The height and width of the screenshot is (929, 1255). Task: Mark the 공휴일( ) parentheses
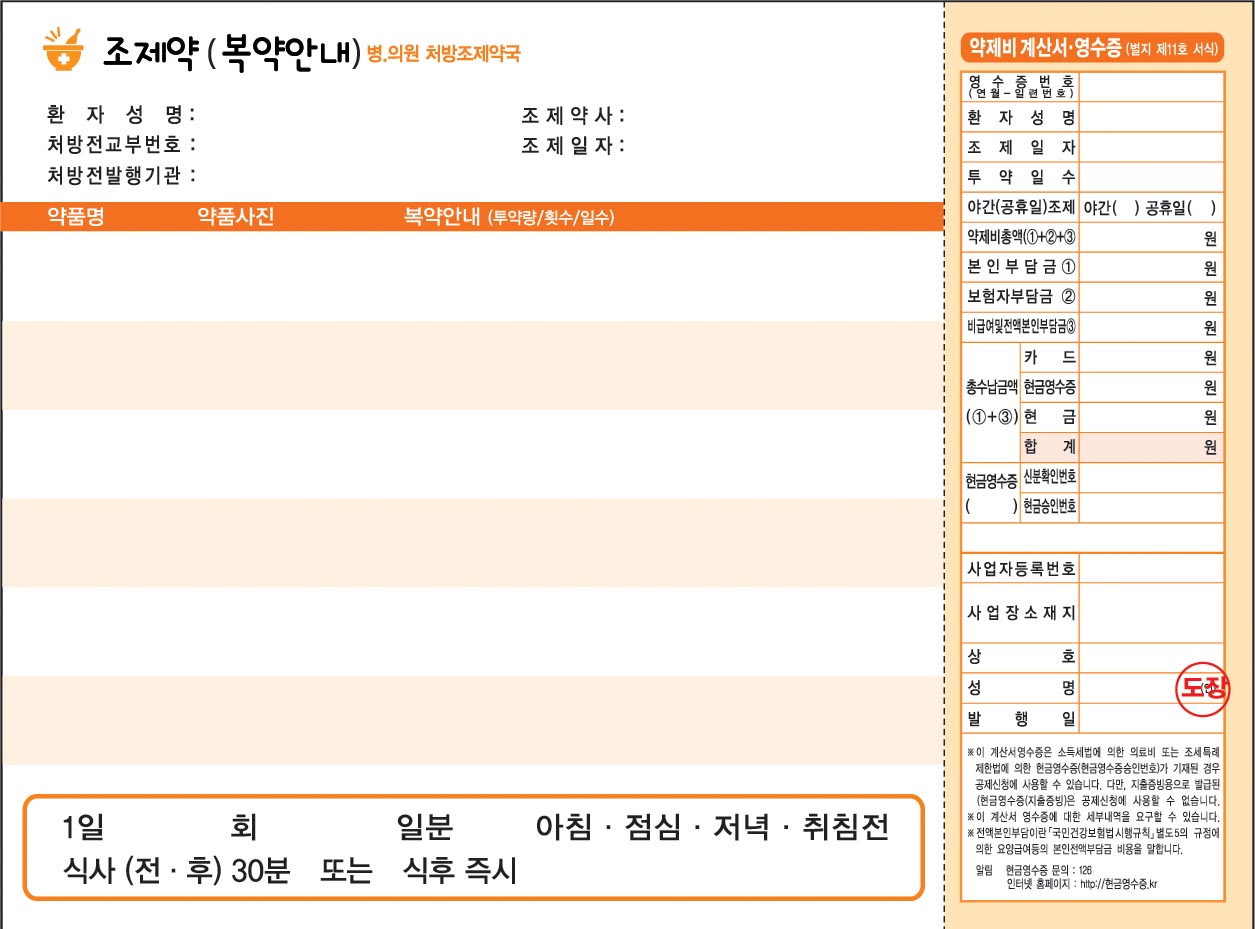tap(1181, 208)
